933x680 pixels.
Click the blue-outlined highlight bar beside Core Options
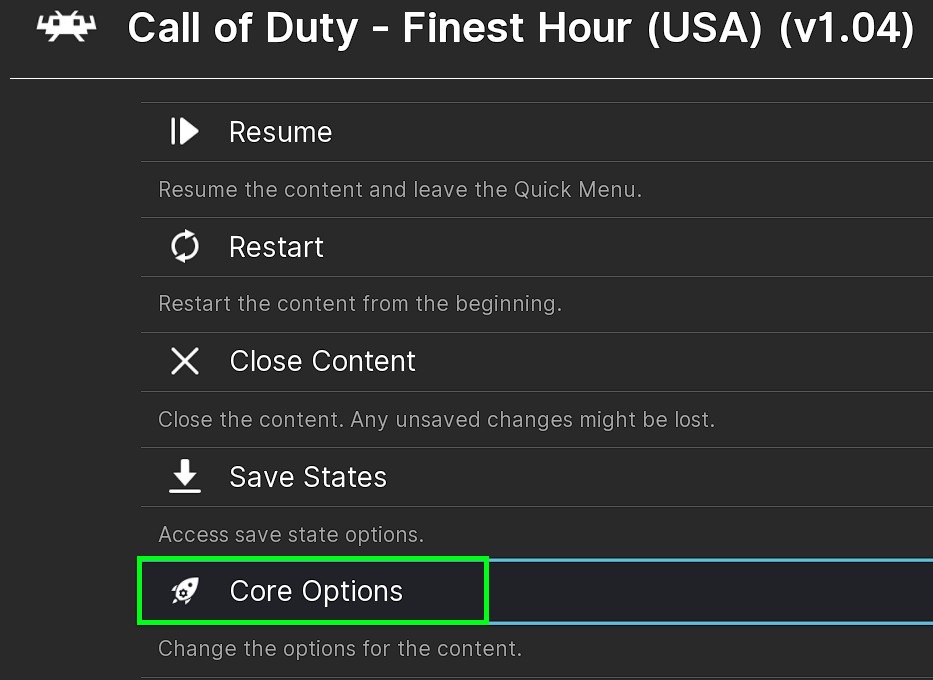(x=710, y=592)
